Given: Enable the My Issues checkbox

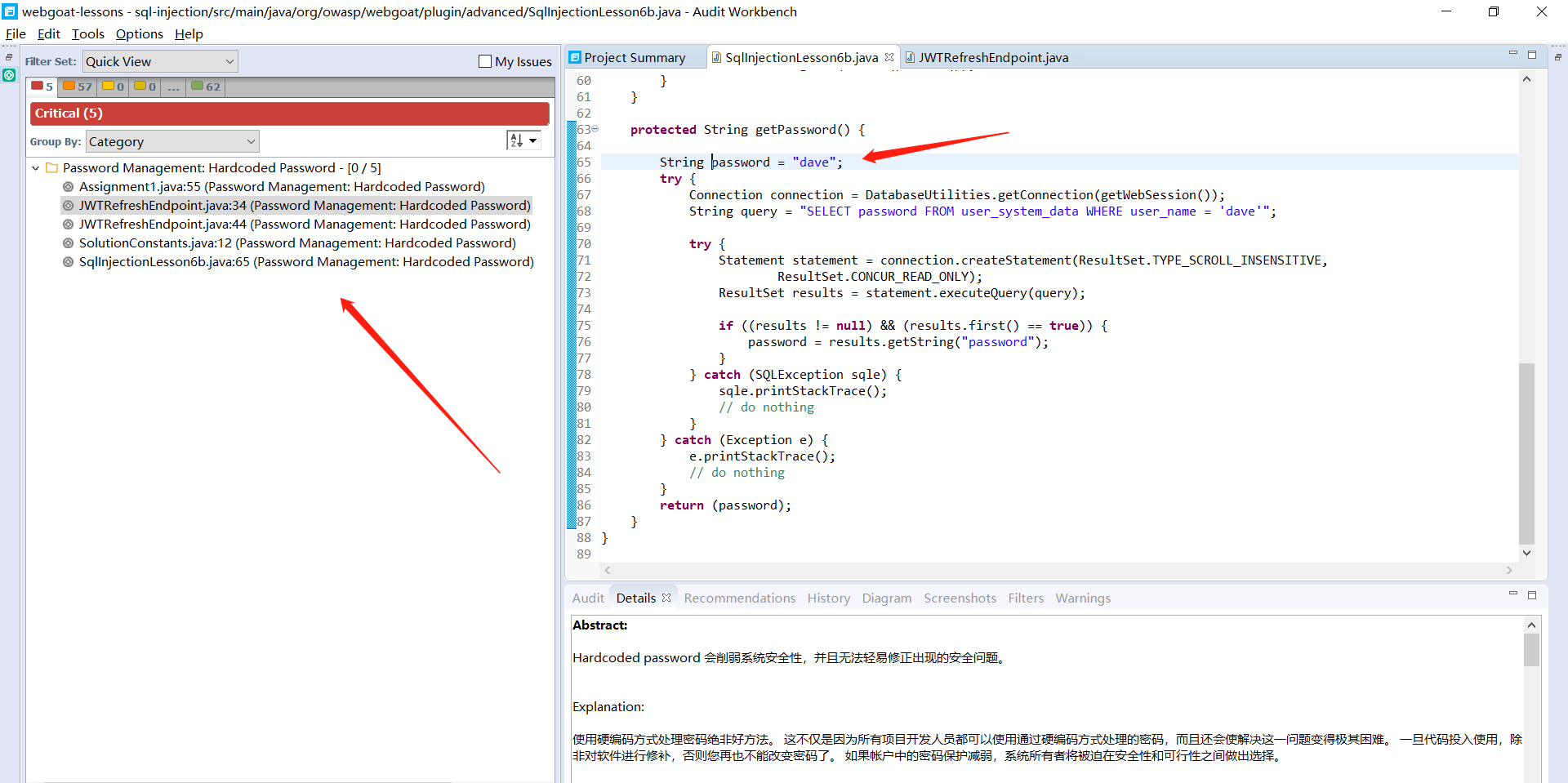Looking at the screenshot, I should click(x=484, y=61).
